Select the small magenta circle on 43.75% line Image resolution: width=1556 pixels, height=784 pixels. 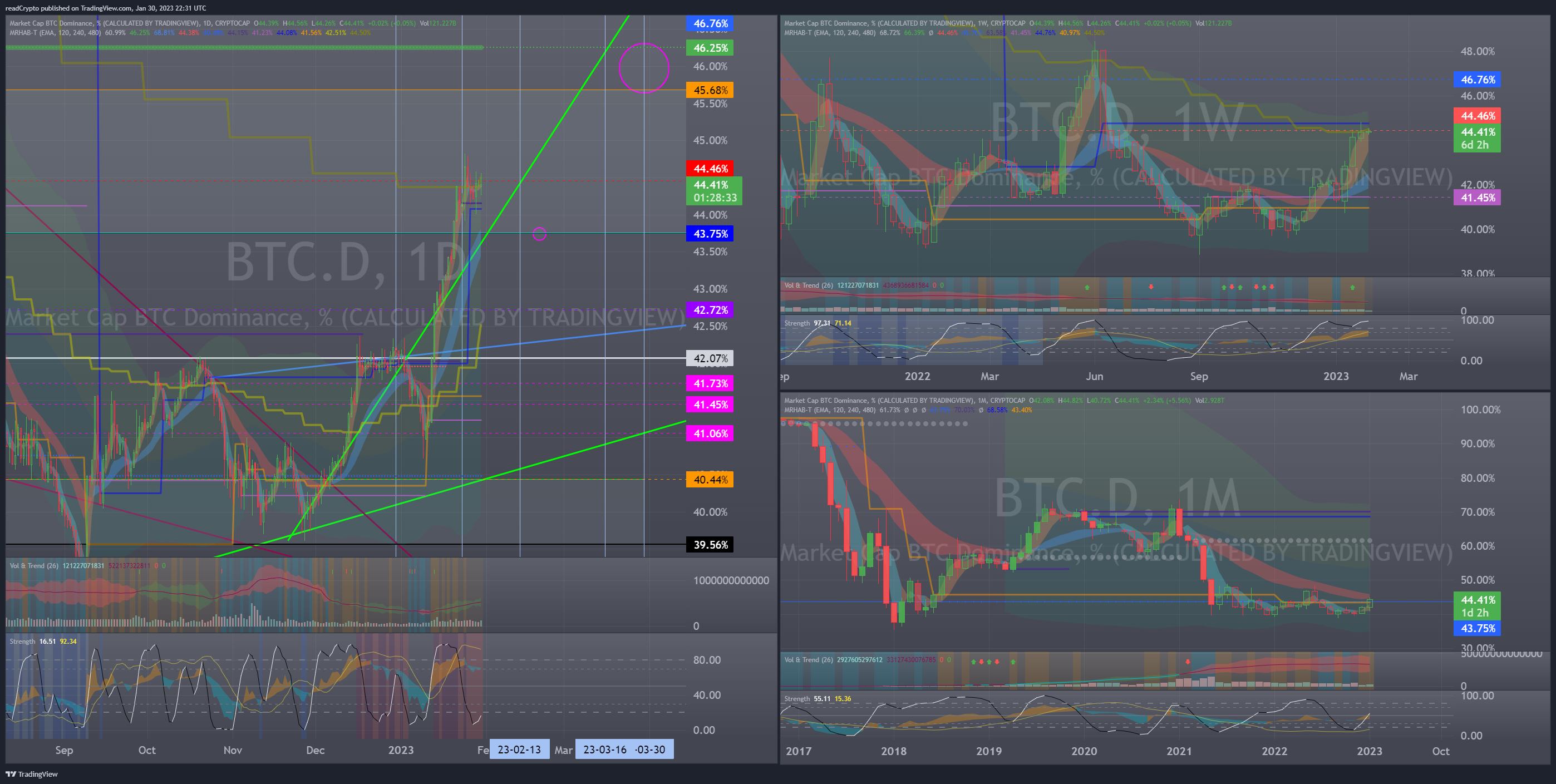539,234
